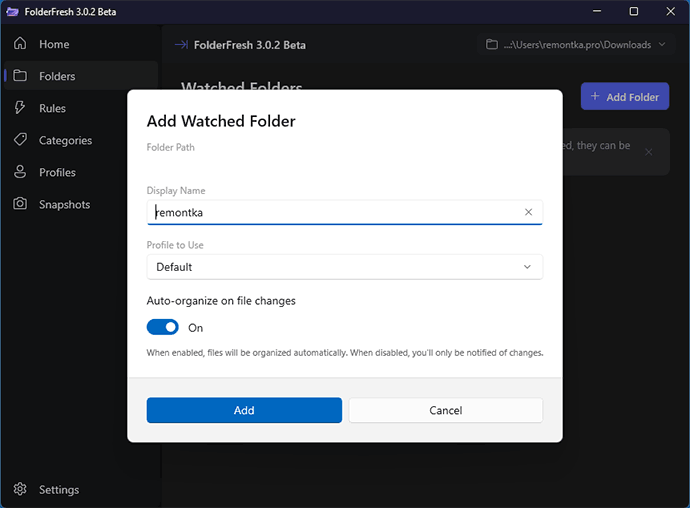Click the Add Folder button
The image size is (690, 508).
pyautogui.click(x=625, y=96)
